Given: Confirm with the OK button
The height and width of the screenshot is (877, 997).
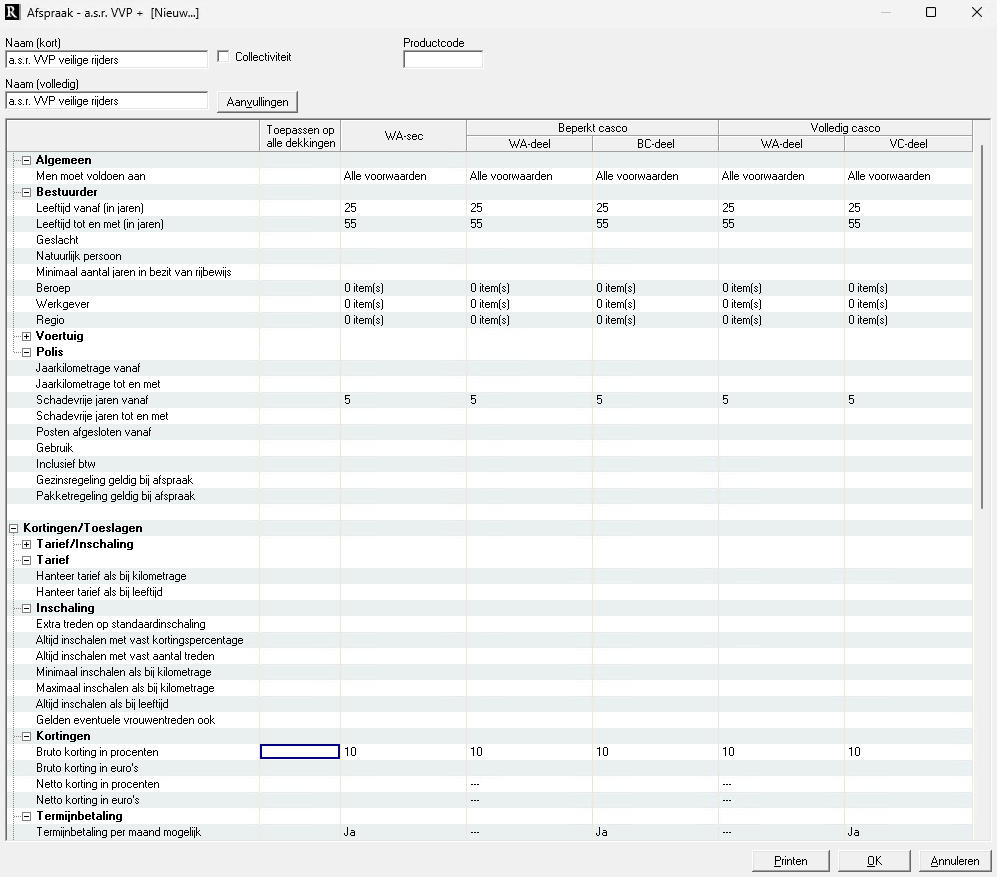Looking at the screenshot, I should 874,860.
